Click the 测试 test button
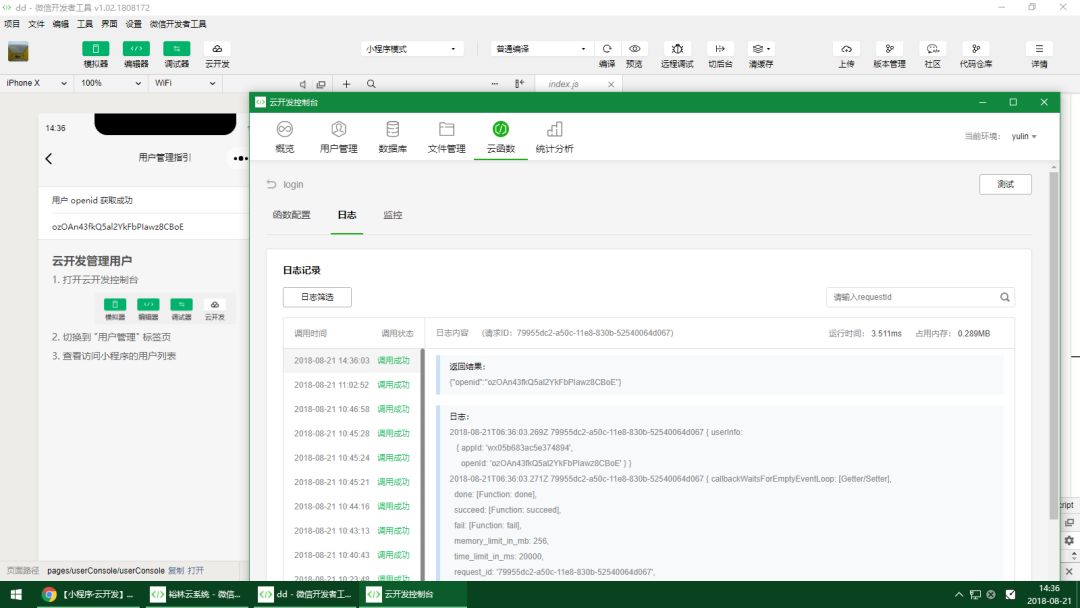Viewport: 1080px width, 608px height. (x=1006, y=185)
